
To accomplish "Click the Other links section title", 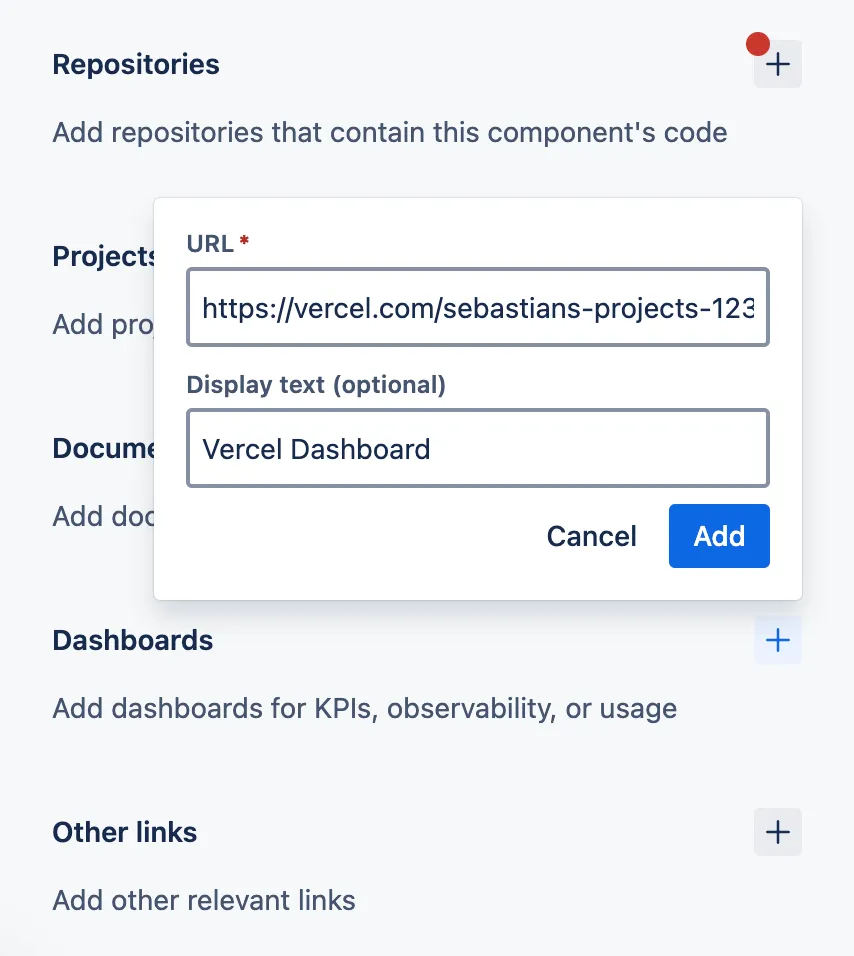I will [x=124, y=832].
